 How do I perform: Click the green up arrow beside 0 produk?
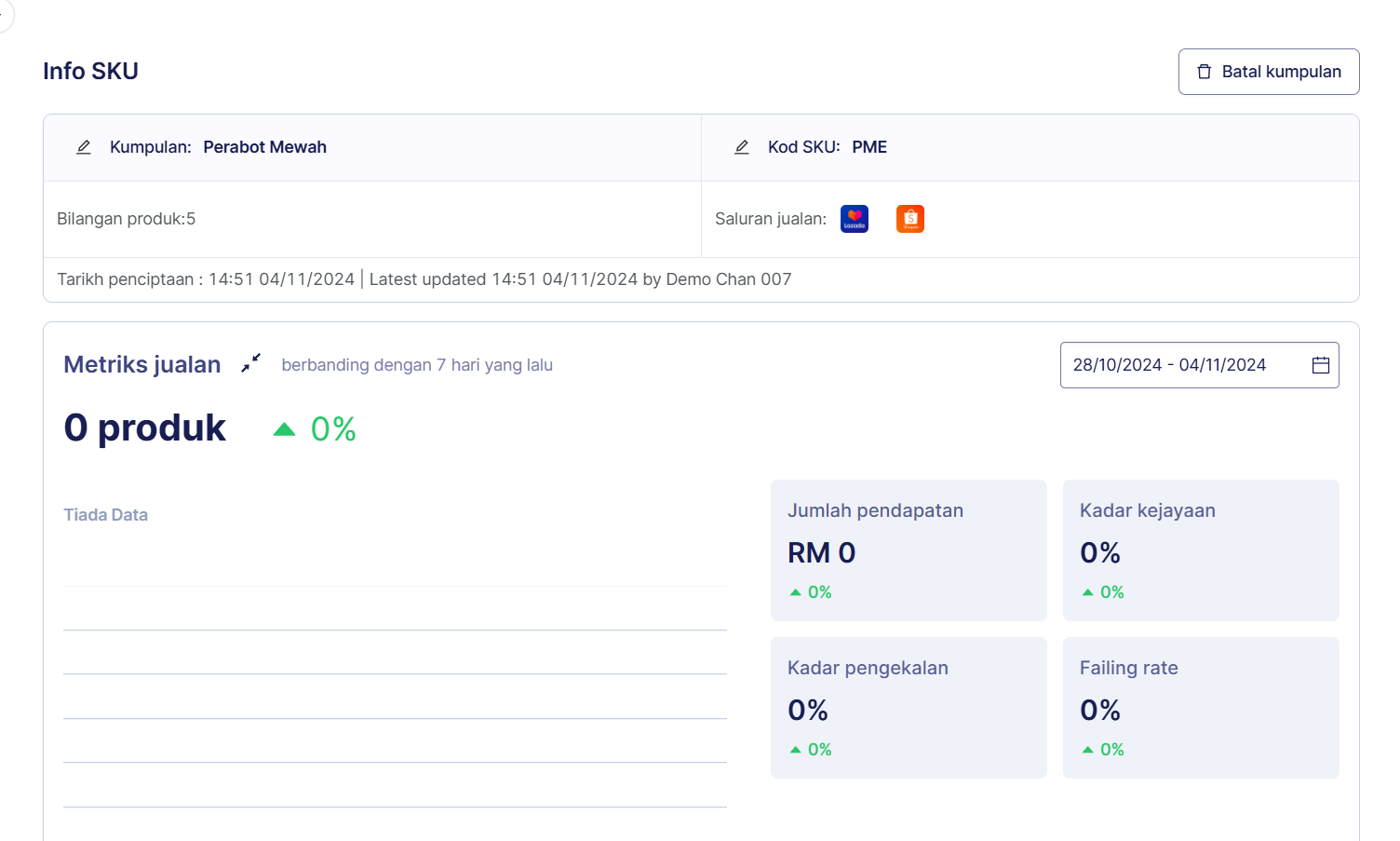(x=284, y=429)
